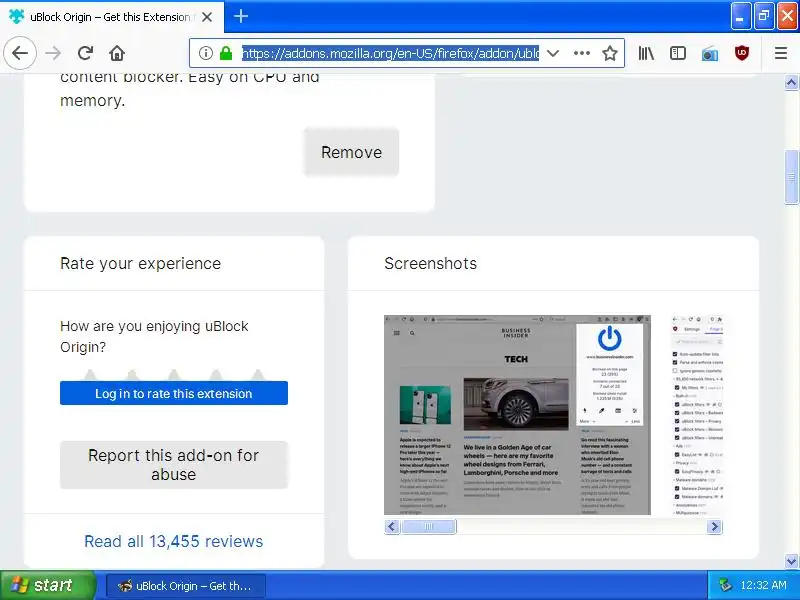The width and height of the screenshot is (800, 600).
Task: Open Read all 13,455 reviews link
Action: [x=173, y=541]
